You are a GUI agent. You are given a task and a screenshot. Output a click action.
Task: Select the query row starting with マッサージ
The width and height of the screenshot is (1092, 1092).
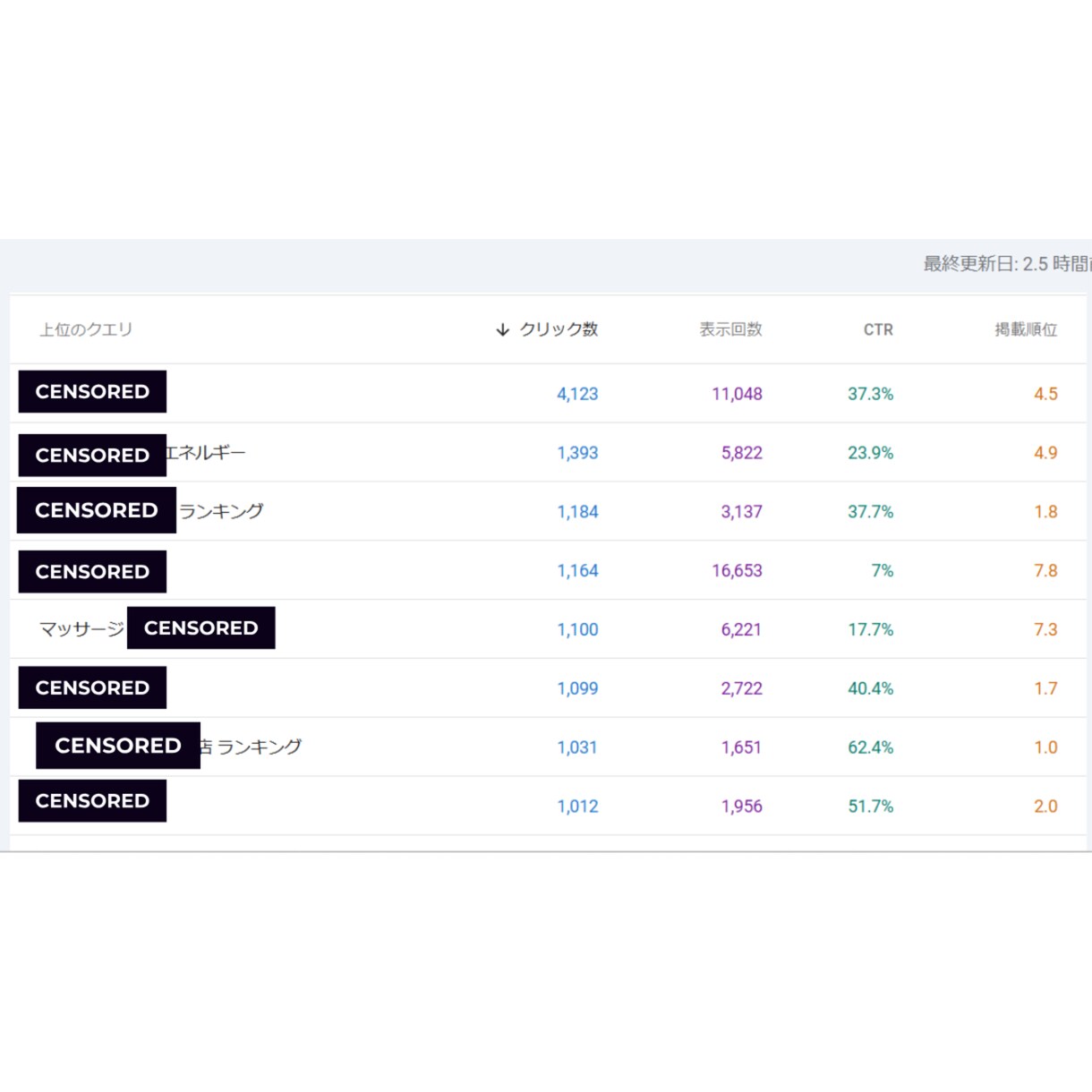(x=548, y=629)
